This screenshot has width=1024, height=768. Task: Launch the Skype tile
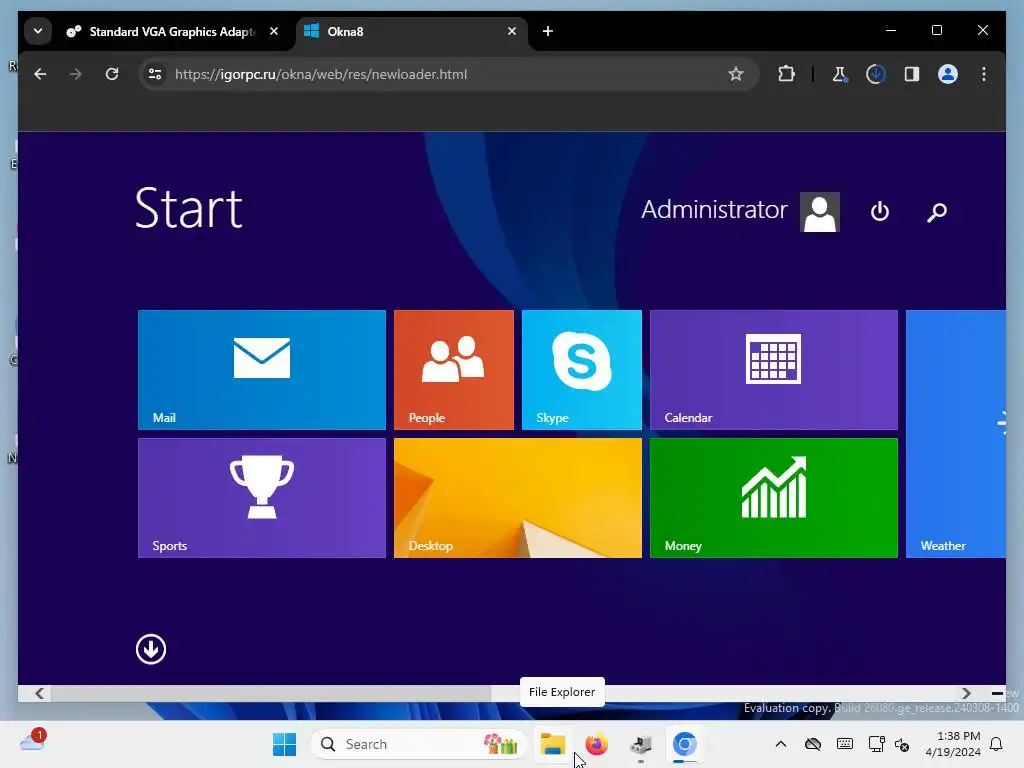coord(581,370)
